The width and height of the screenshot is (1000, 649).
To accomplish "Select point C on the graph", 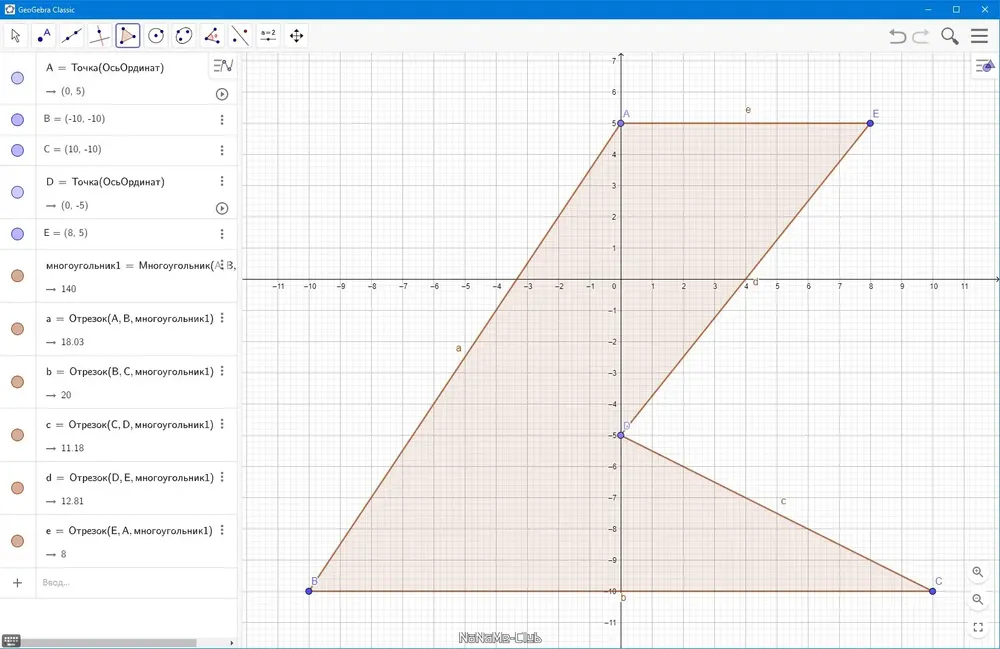I will click(932, 591).
